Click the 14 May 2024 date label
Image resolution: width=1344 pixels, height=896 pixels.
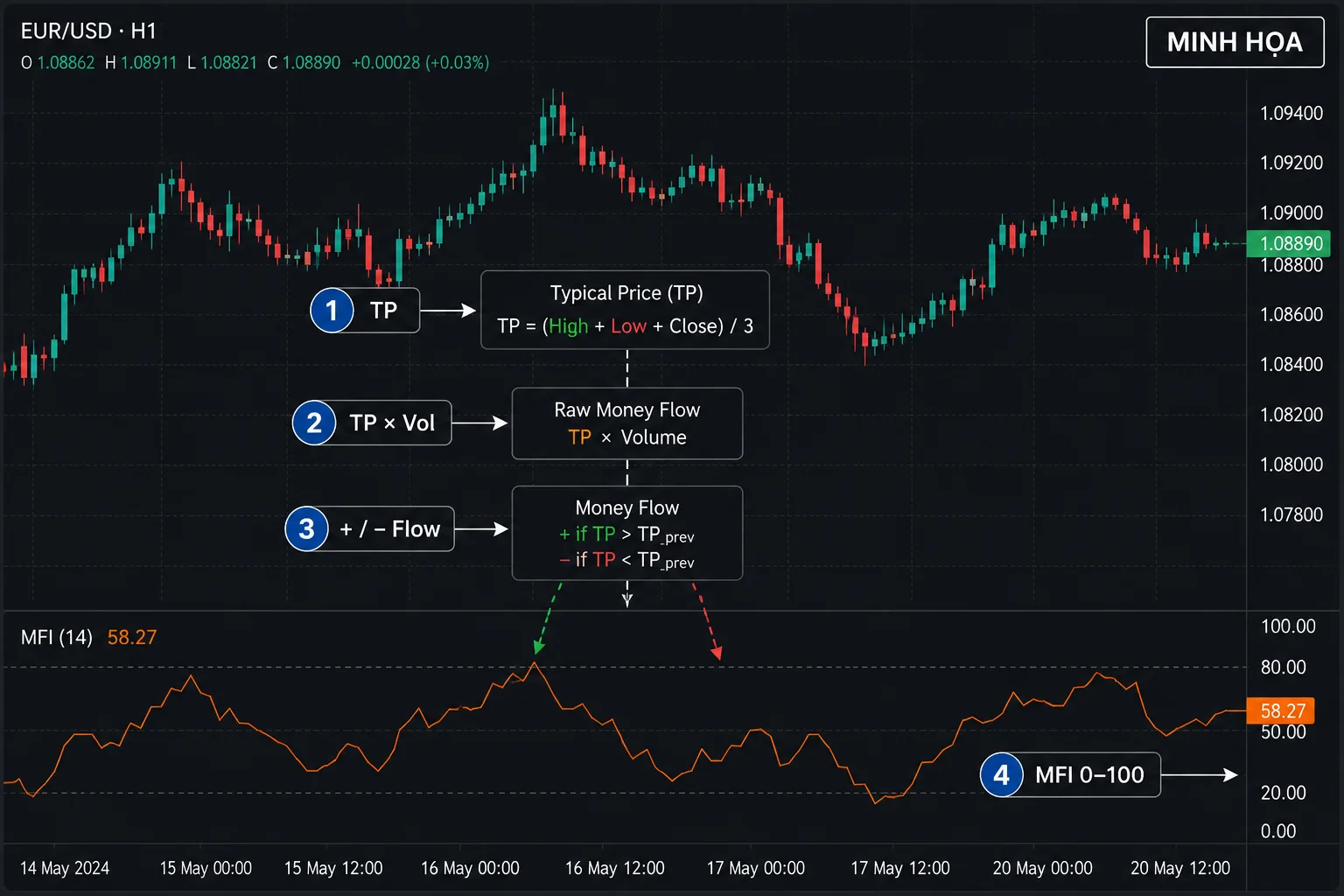click(65, 868)
